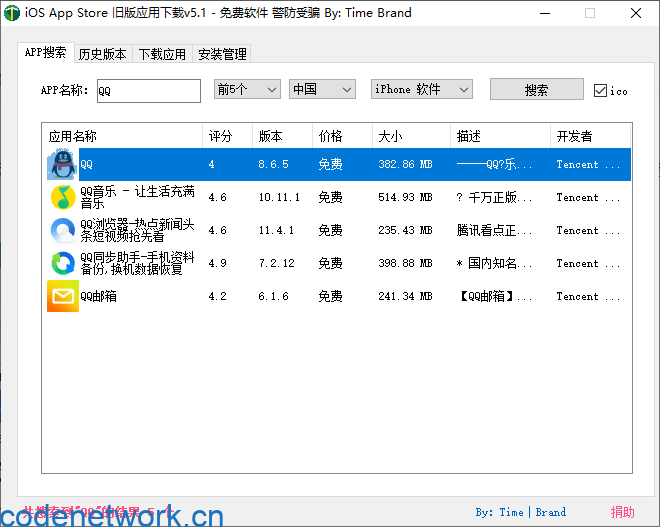
Task: Click version 7.2.12 cell
Action: [276, 263]
